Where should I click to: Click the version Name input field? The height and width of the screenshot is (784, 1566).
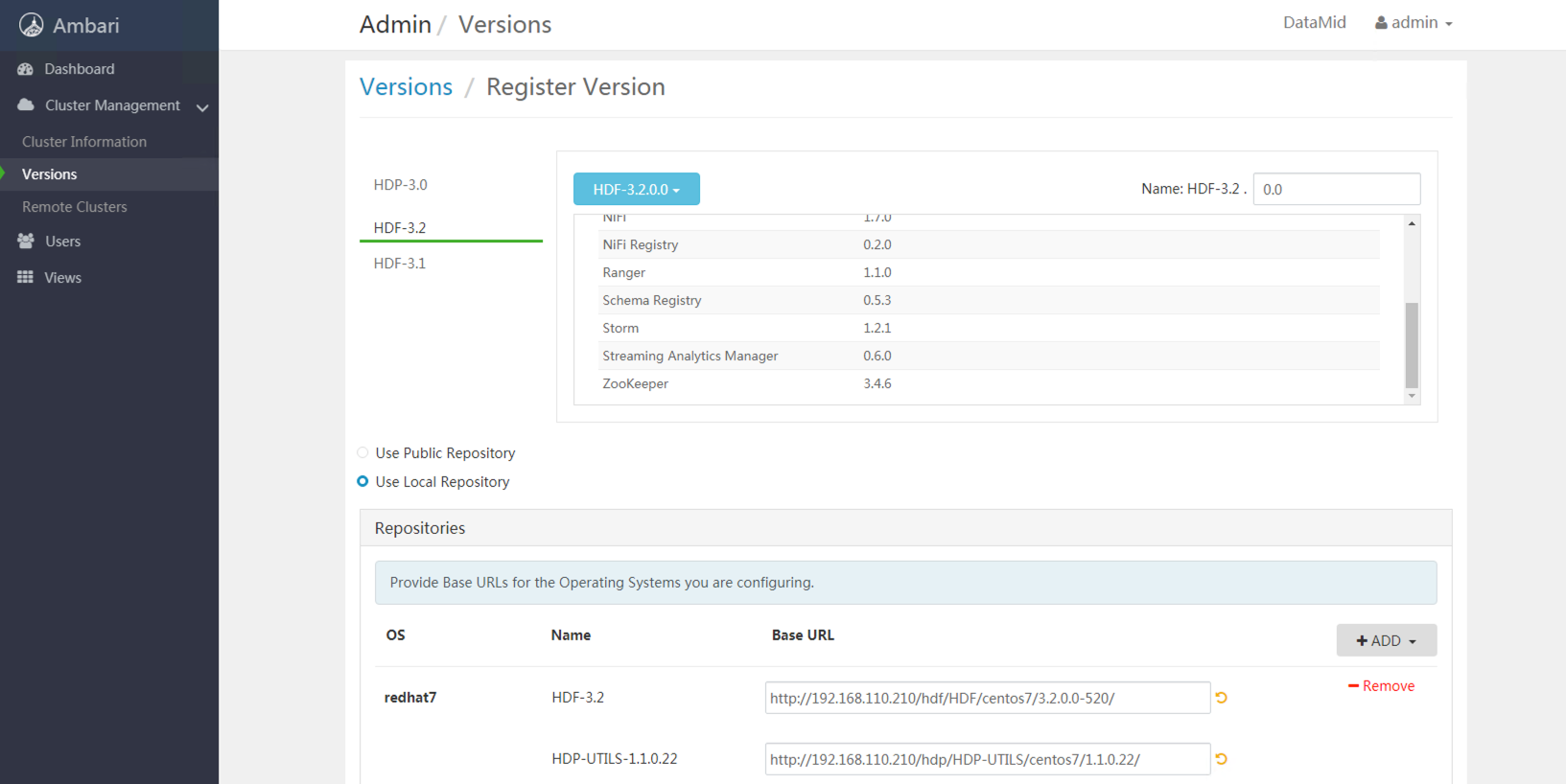tap(1336, 190)
